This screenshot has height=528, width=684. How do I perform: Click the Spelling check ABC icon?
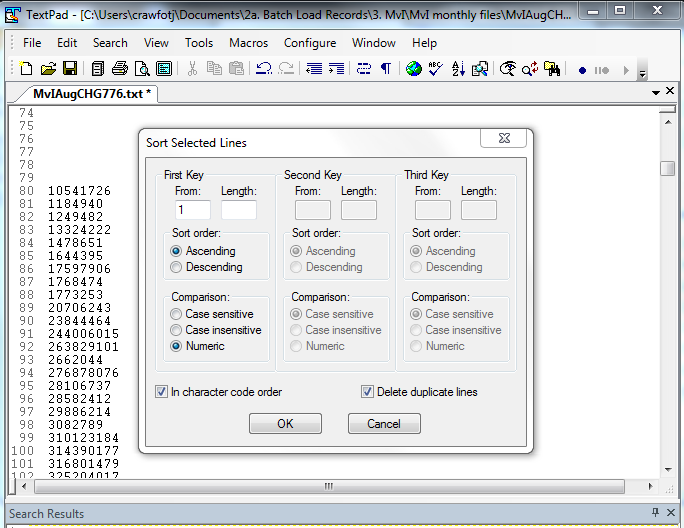coord(435,69)
